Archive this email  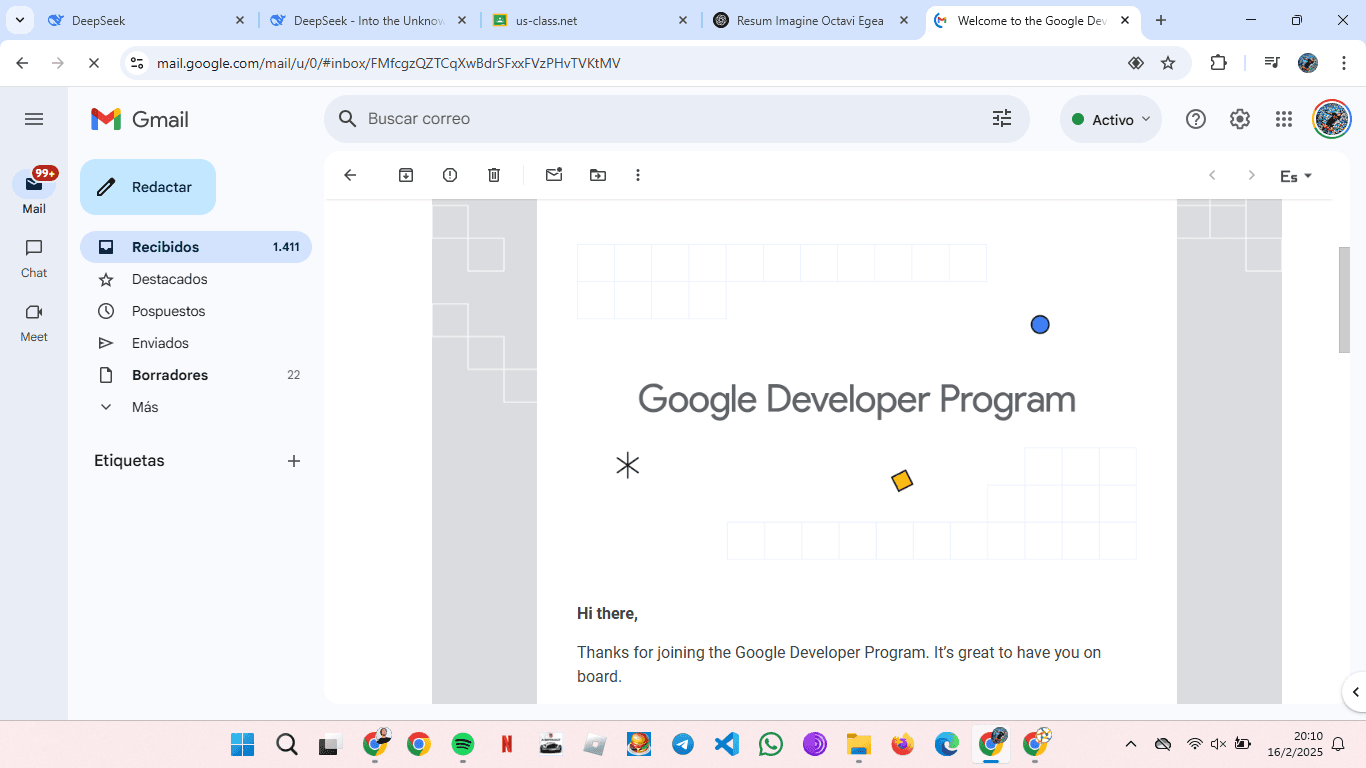coord(406,175)
